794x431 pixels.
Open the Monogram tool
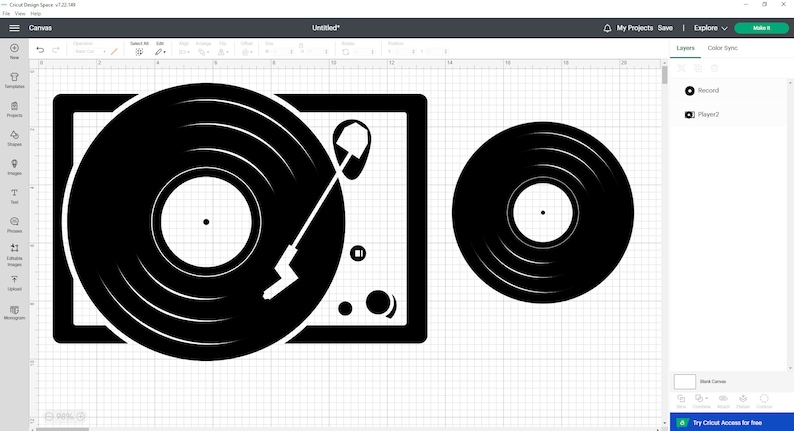click(x=14, y=313)
